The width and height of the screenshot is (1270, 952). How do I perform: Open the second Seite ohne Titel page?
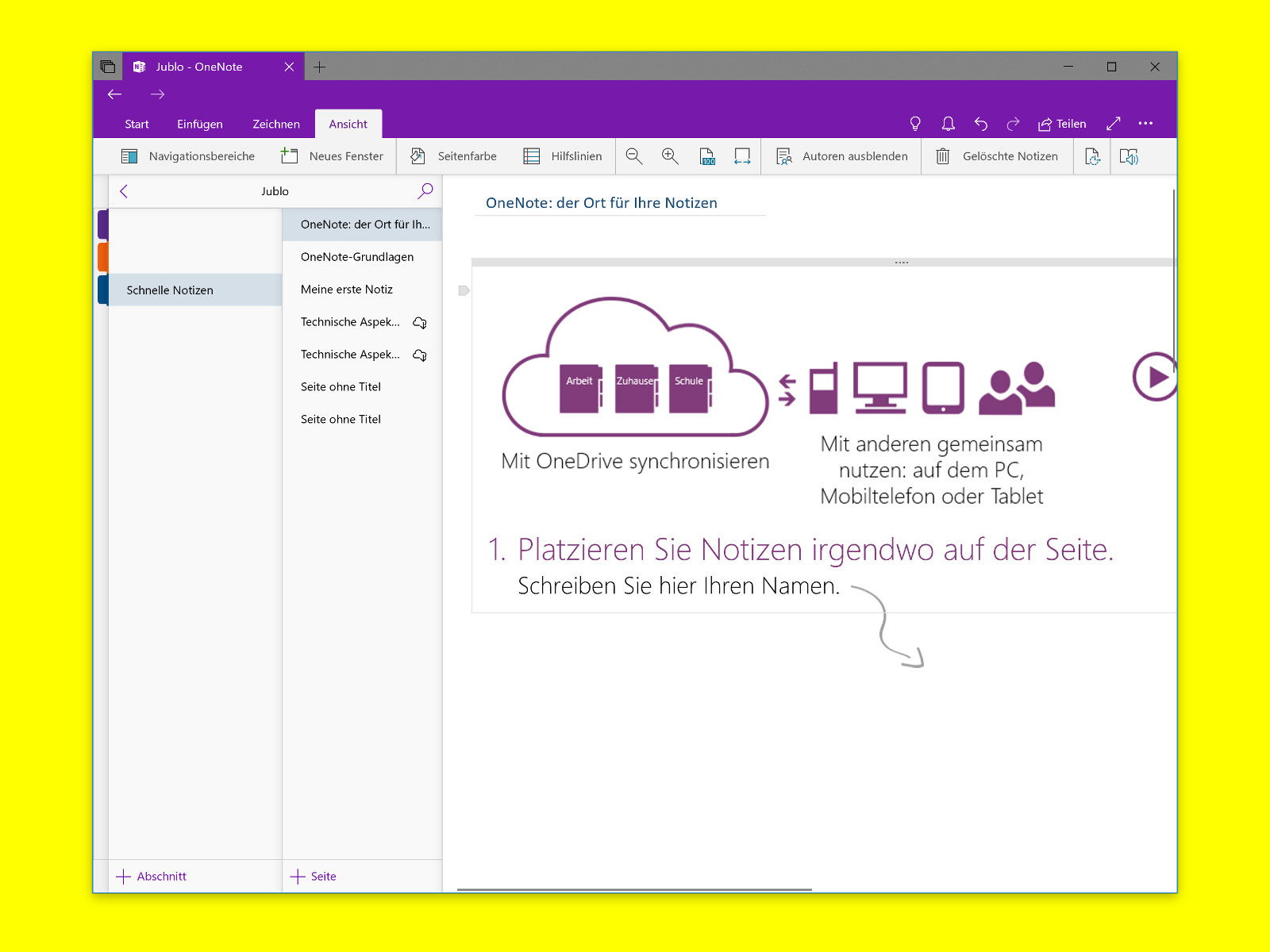click(362, 420)
